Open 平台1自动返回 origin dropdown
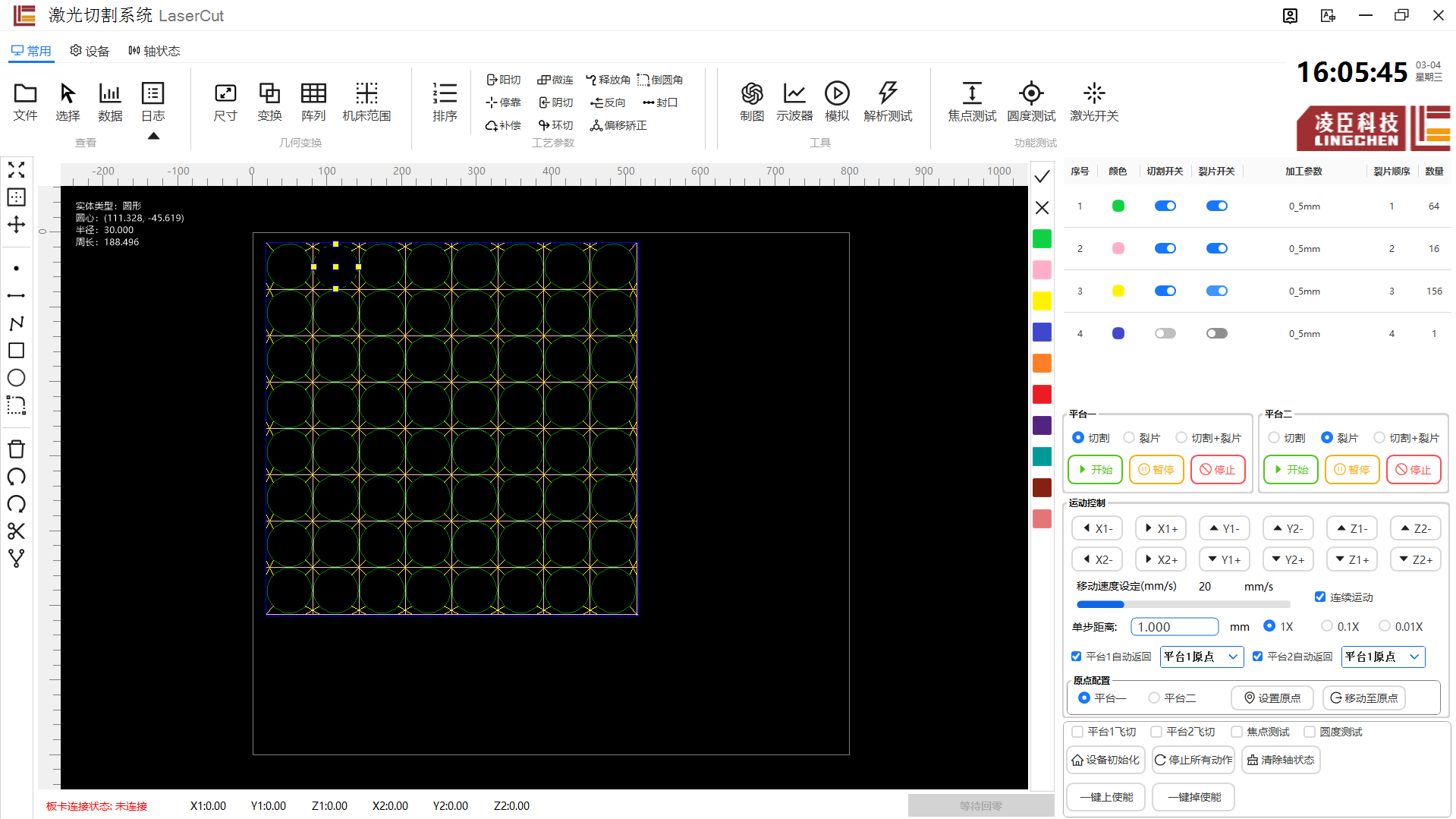This screenshot has height=819, width=1456. tap(1202, 657)
